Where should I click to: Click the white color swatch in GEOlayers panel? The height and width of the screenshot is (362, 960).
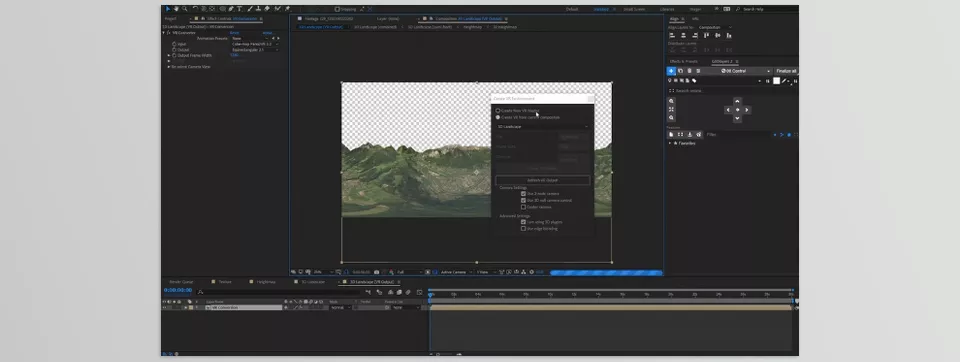[x=776, y=81]
